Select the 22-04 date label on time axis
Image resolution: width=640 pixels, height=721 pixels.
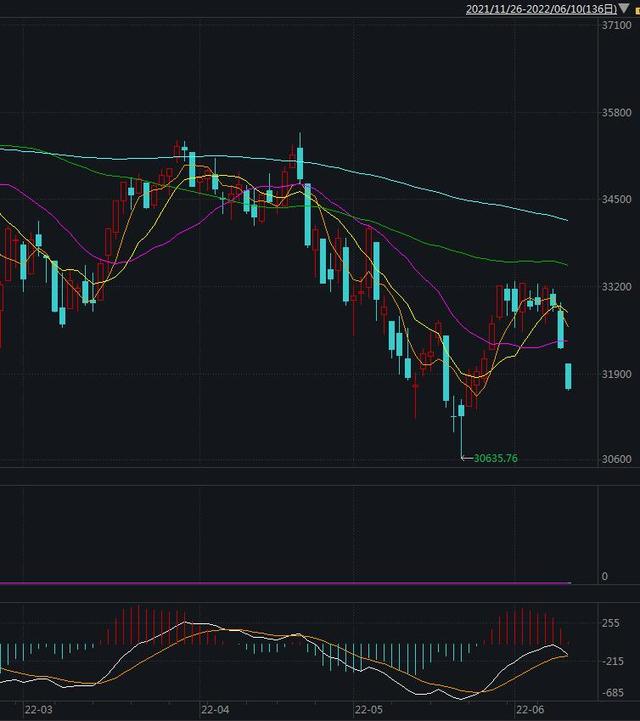pyautogui.click(x=215, y=710)
